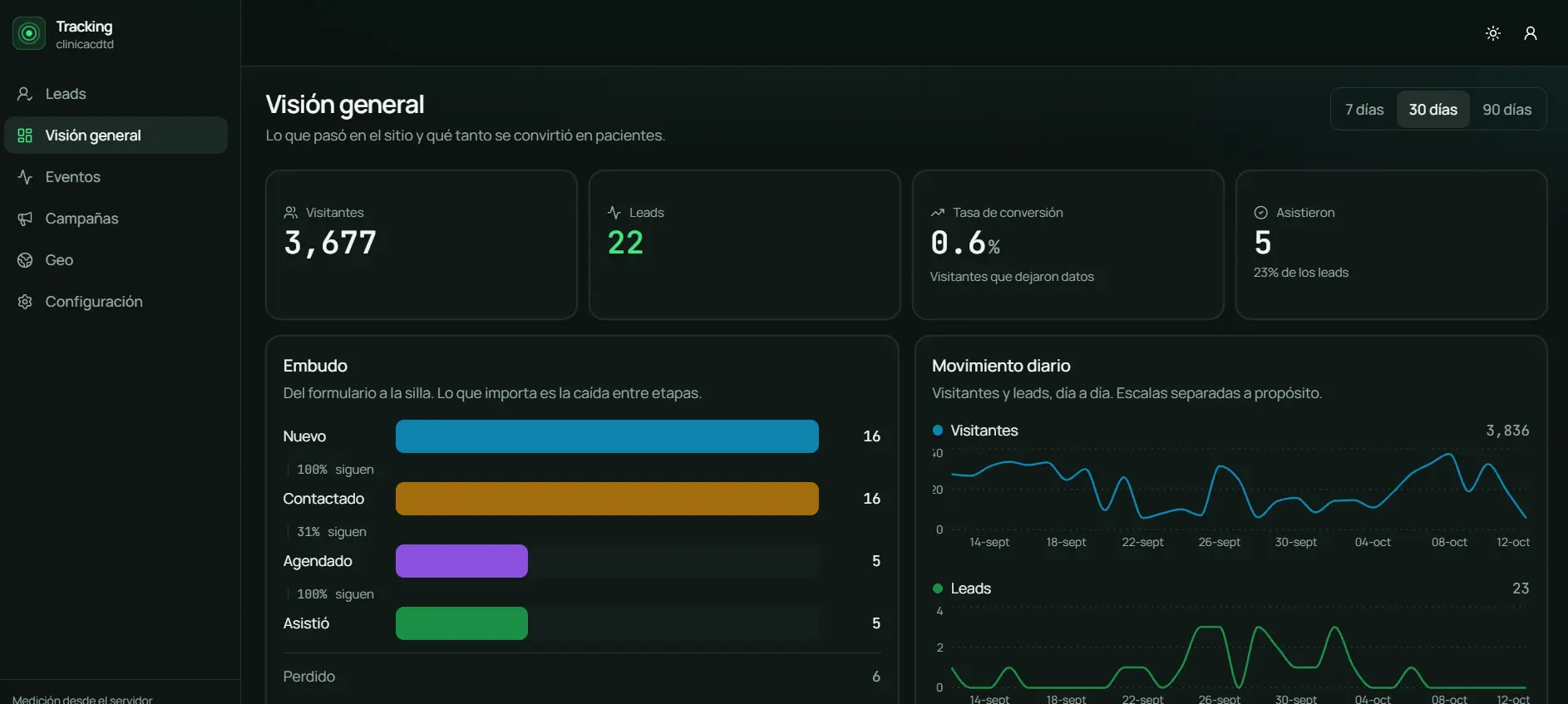The height and width of the screenshot is (704, 1568).
Task: Toggle the light/dark theme sun icon
Action: [x=1493, y=33]
